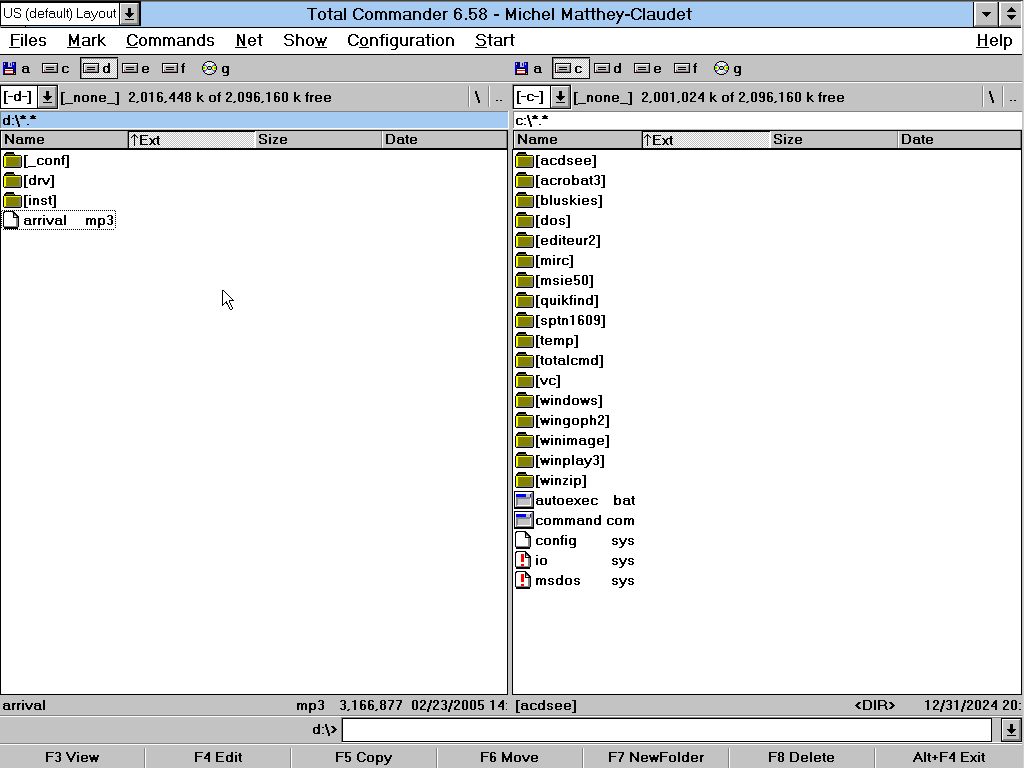Select floppy drive a in left panel
Viewport: 1024px width, 768px height.
click(16, 68)
